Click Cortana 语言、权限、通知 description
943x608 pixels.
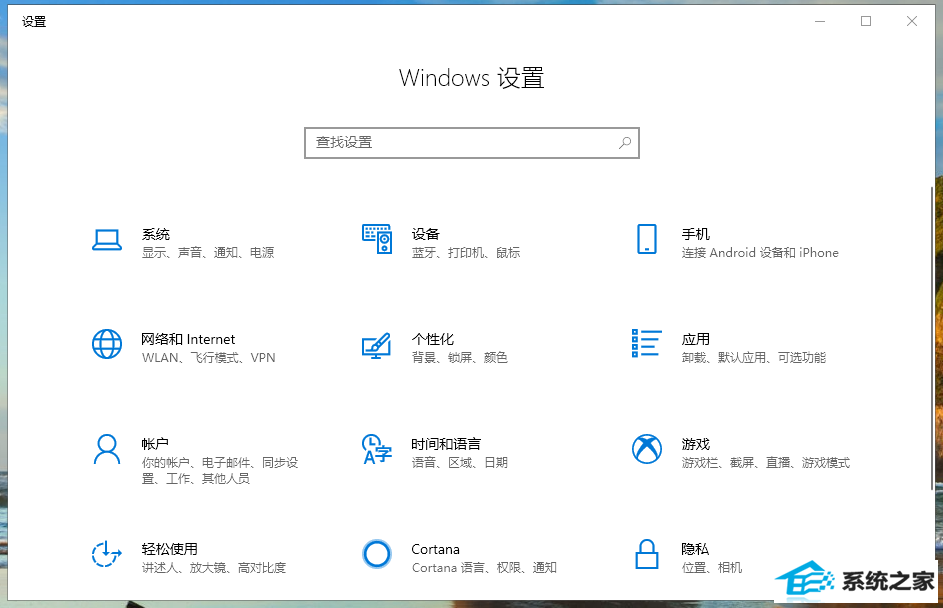(484, 568)
